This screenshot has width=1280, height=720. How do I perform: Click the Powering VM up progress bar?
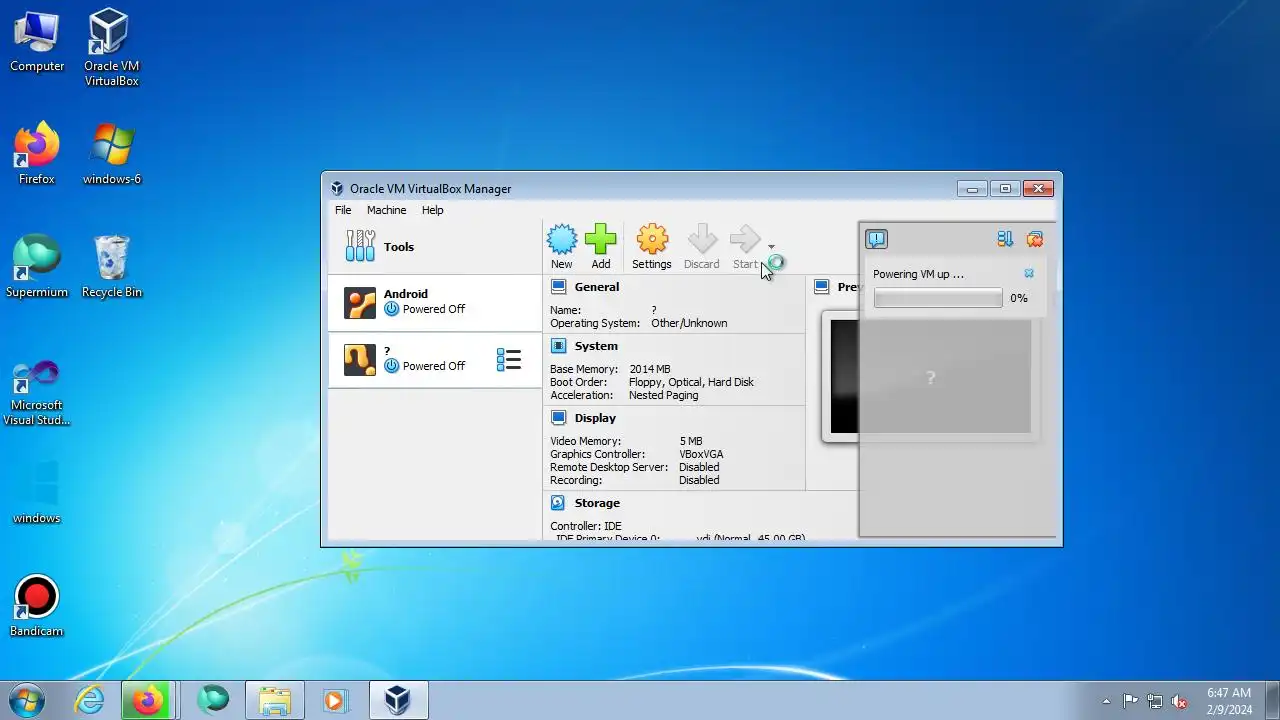coord(937,298)
